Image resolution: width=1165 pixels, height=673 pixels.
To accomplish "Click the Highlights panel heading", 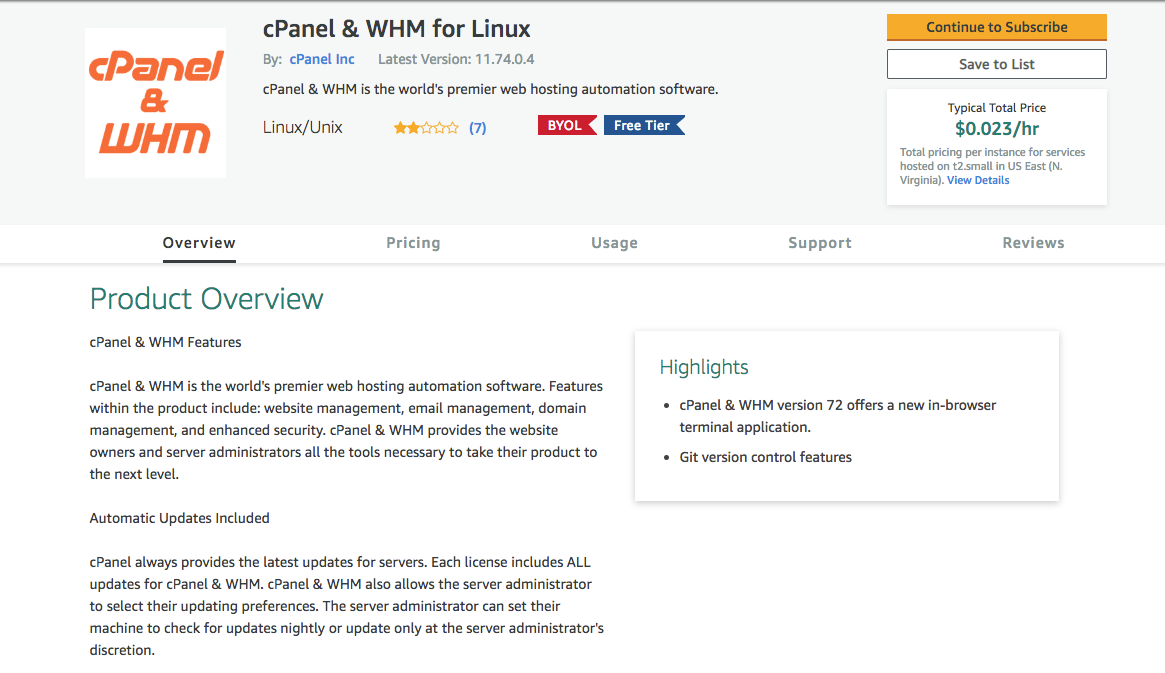I will 704,367.
